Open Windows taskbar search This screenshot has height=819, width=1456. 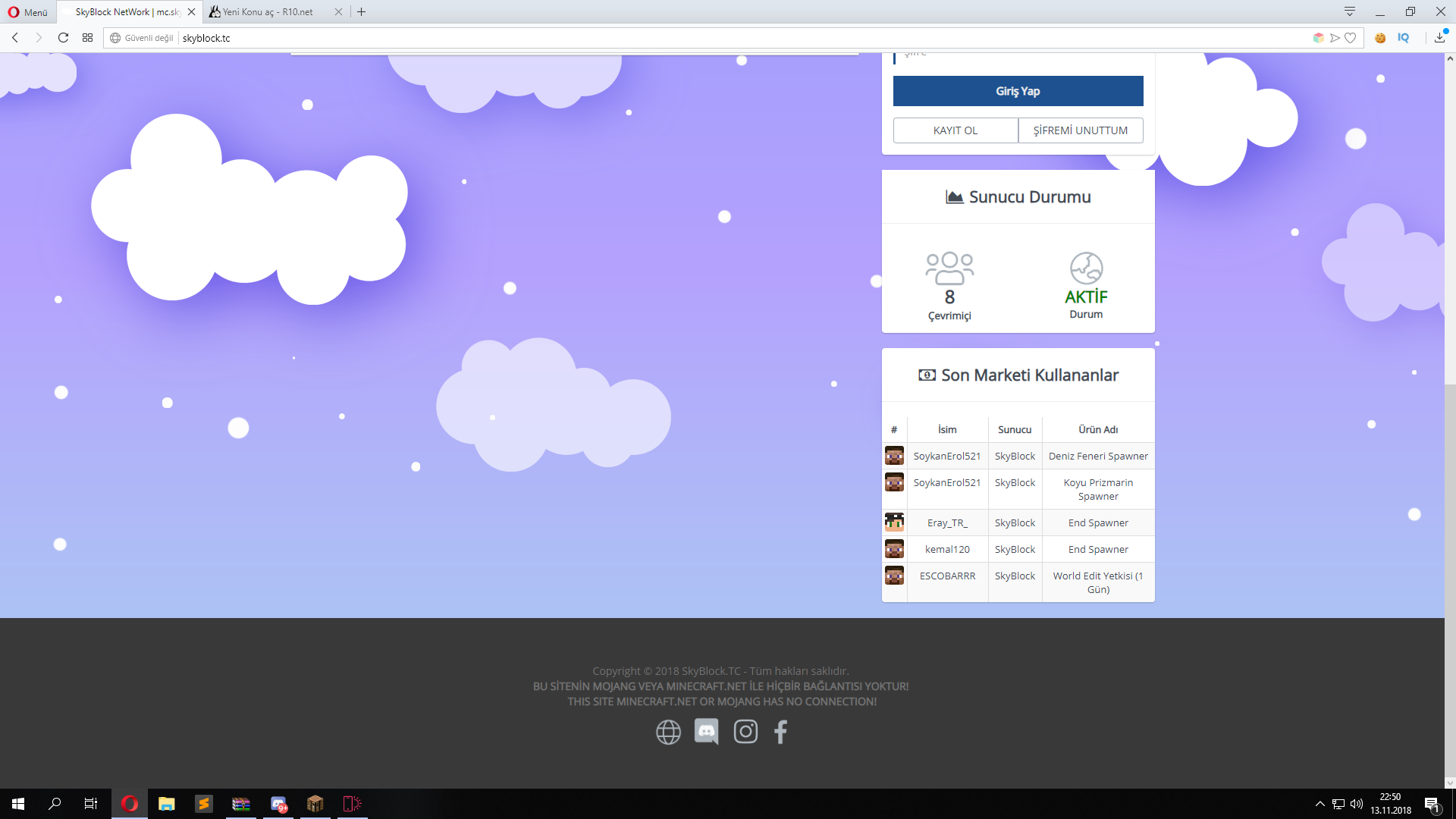[55, 804]
